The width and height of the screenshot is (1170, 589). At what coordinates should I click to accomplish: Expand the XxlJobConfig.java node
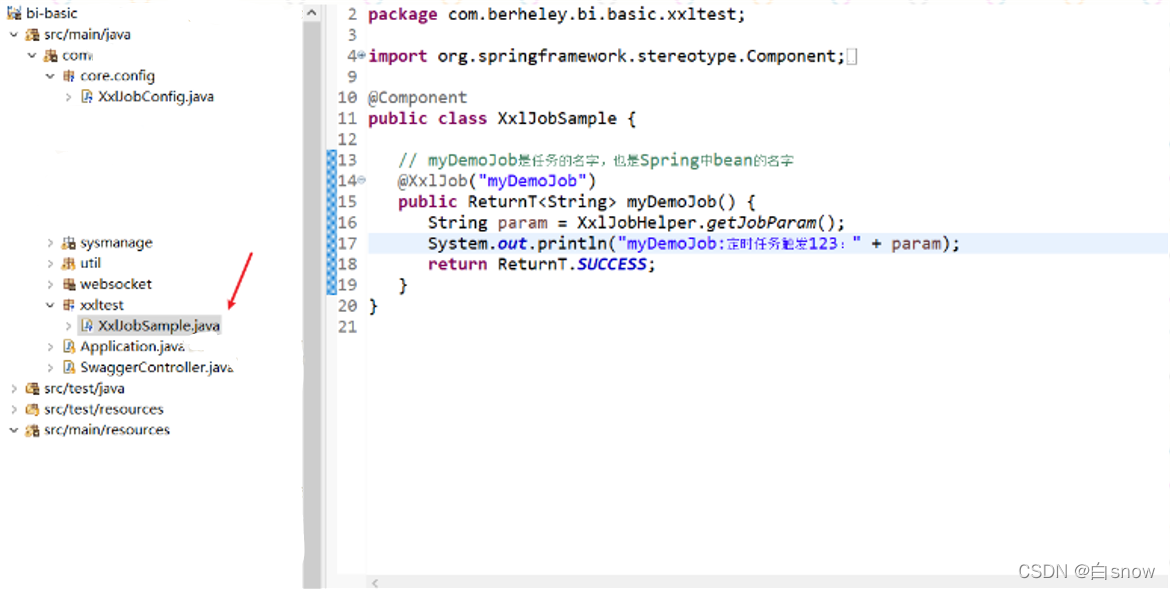[68, 97]
